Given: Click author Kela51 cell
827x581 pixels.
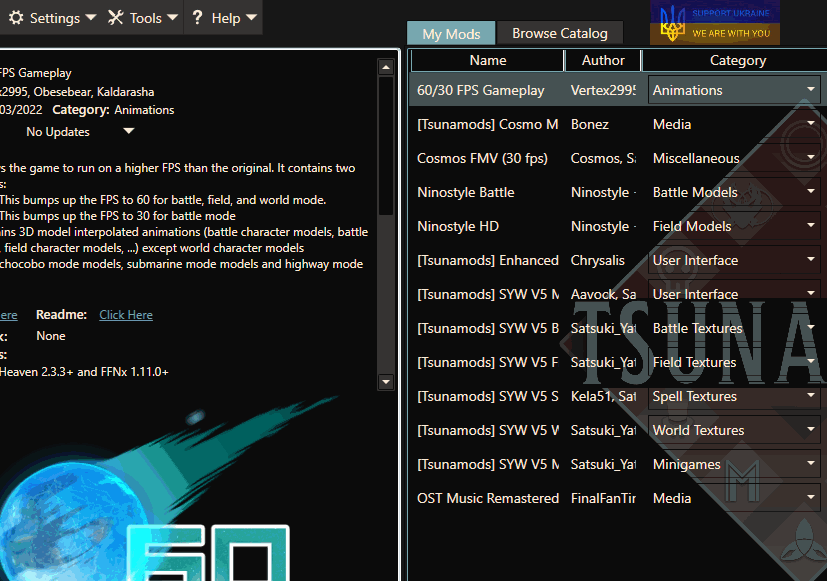Looking at the screenshot, I should pyautogui.click(x=603, y=396).
